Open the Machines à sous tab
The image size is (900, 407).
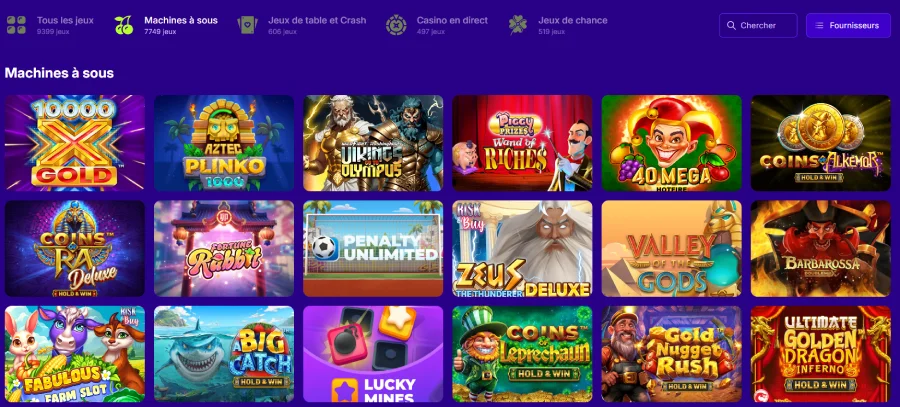point(166,25)
